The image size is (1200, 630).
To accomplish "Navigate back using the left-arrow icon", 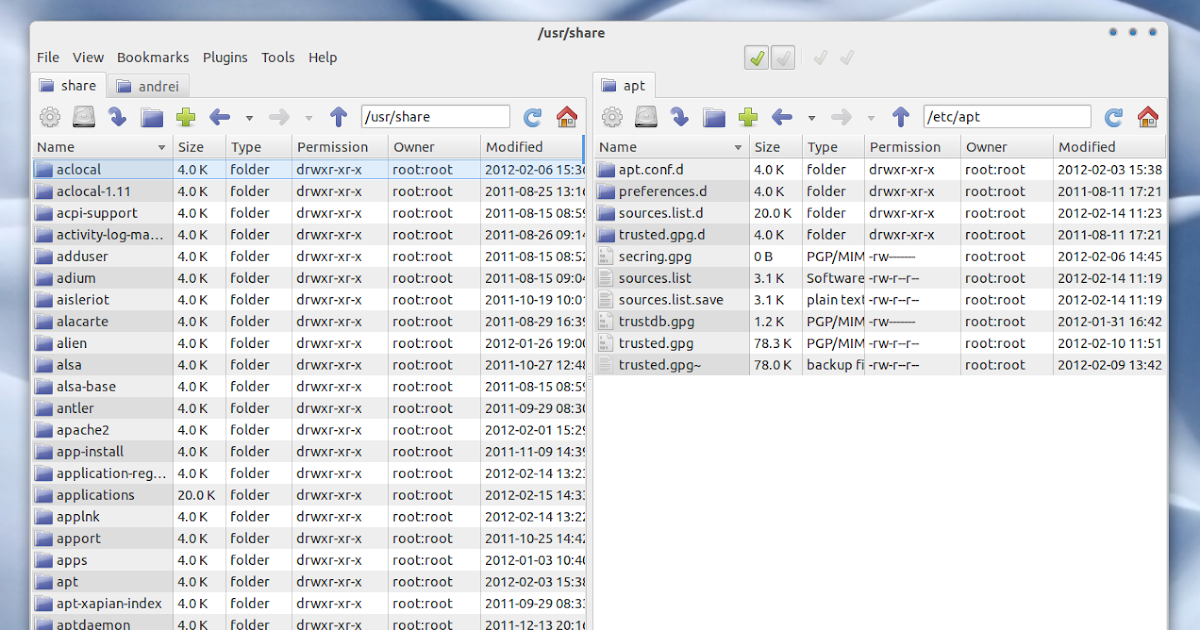I will (219, 116).
